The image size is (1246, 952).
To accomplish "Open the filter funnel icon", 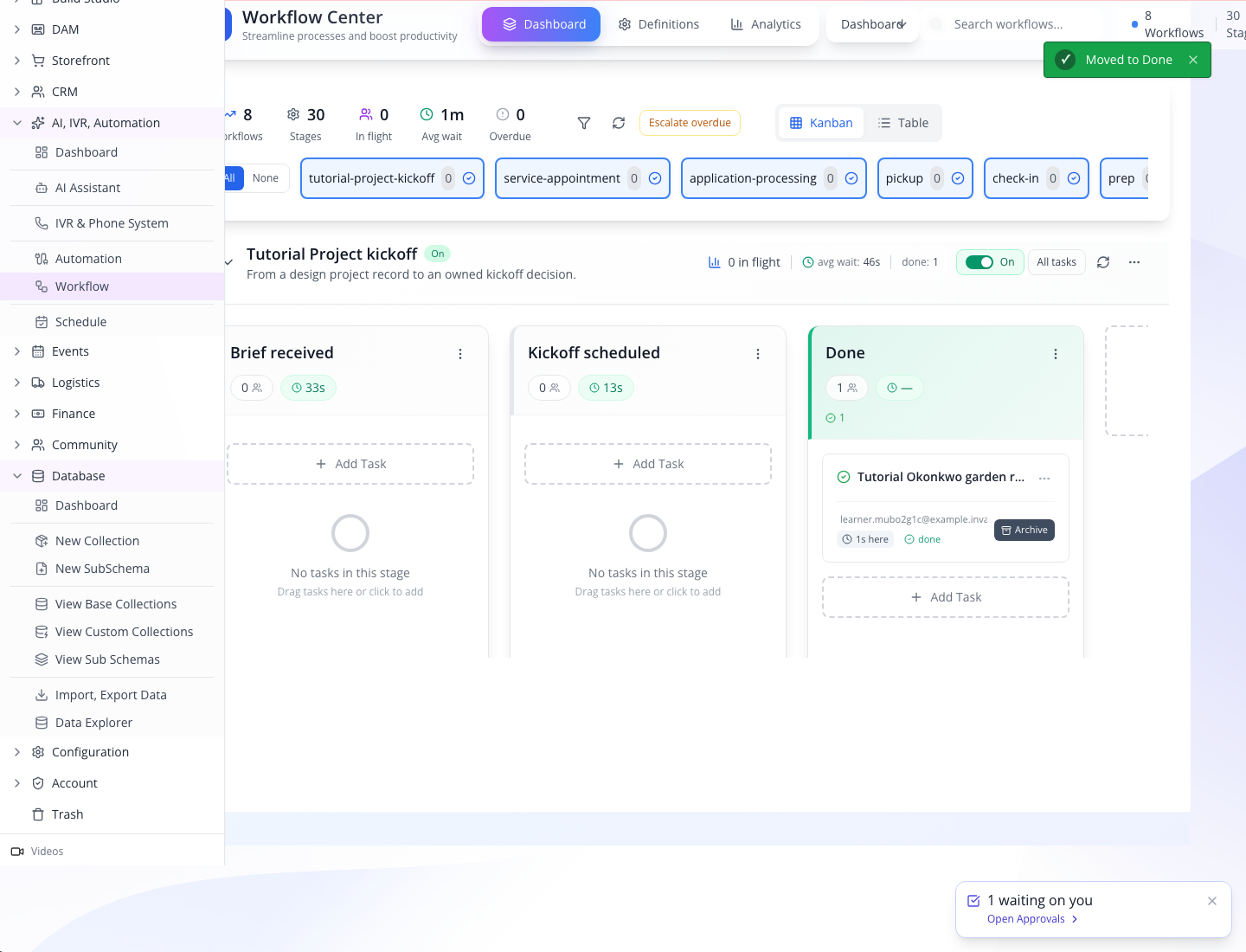I will point(584,123).
